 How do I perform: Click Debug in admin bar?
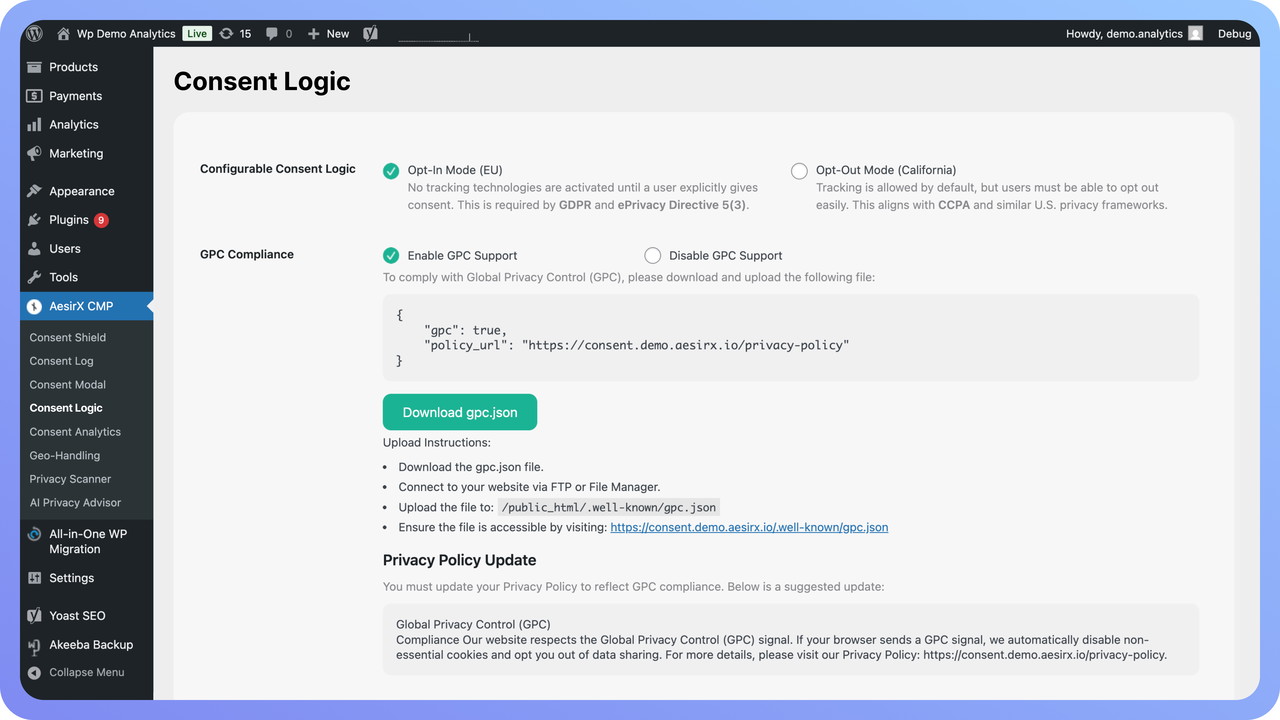1234,33
